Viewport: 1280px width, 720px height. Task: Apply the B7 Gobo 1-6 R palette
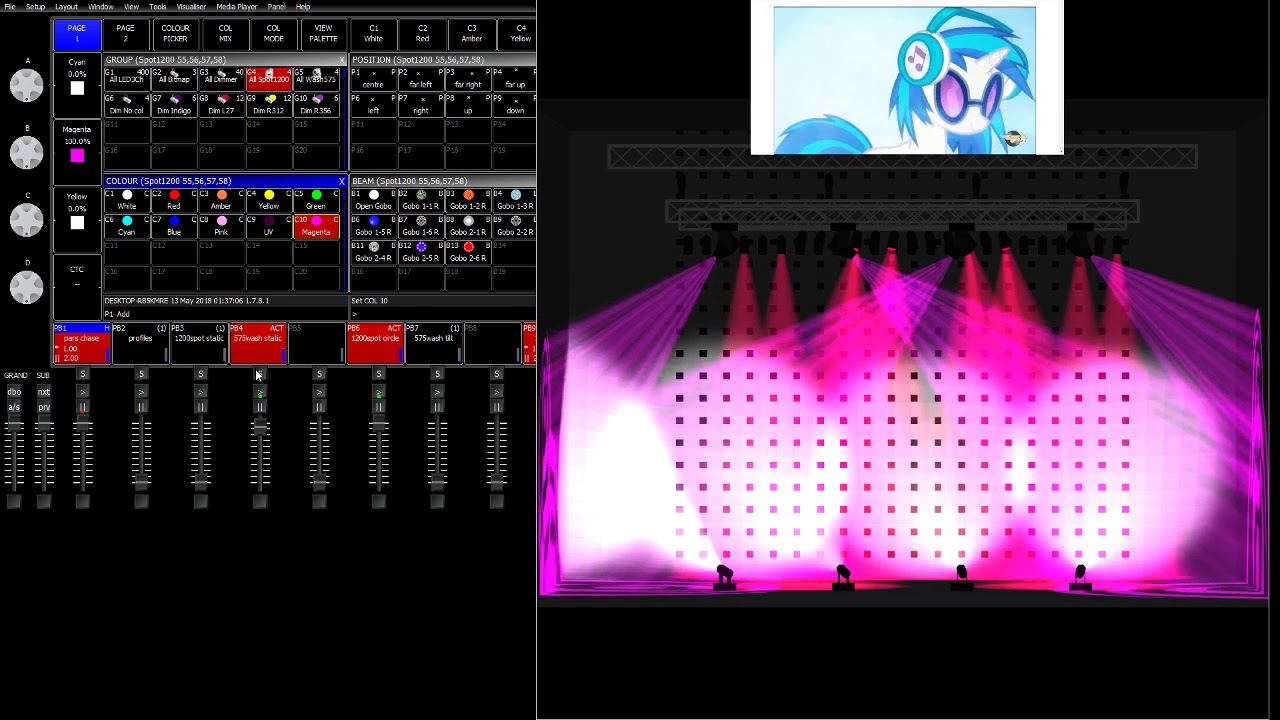pyautogui.click(x=420, y=226)
